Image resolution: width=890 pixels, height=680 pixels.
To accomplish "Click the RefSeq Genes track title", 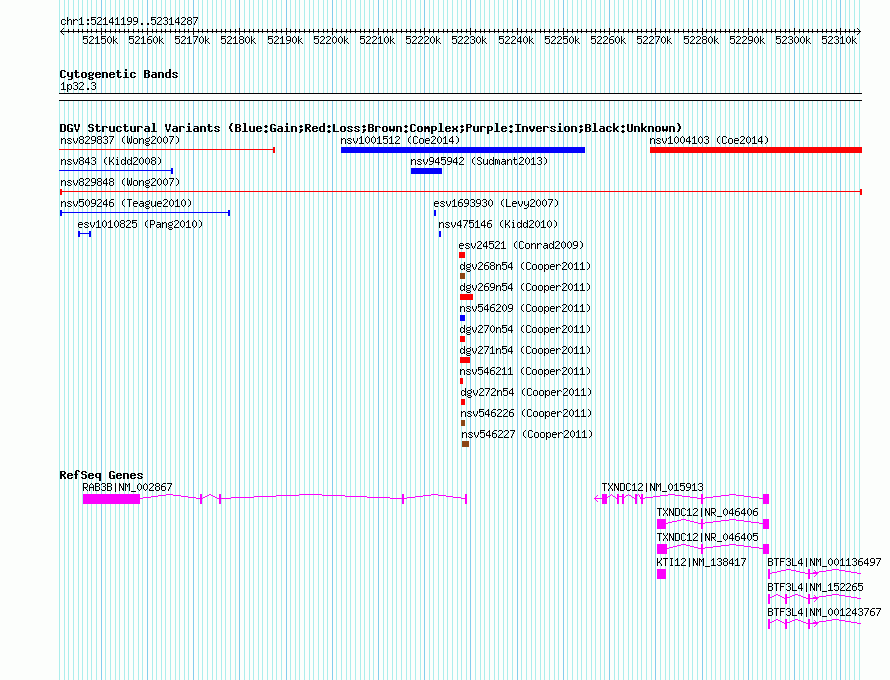I will 101,475.
